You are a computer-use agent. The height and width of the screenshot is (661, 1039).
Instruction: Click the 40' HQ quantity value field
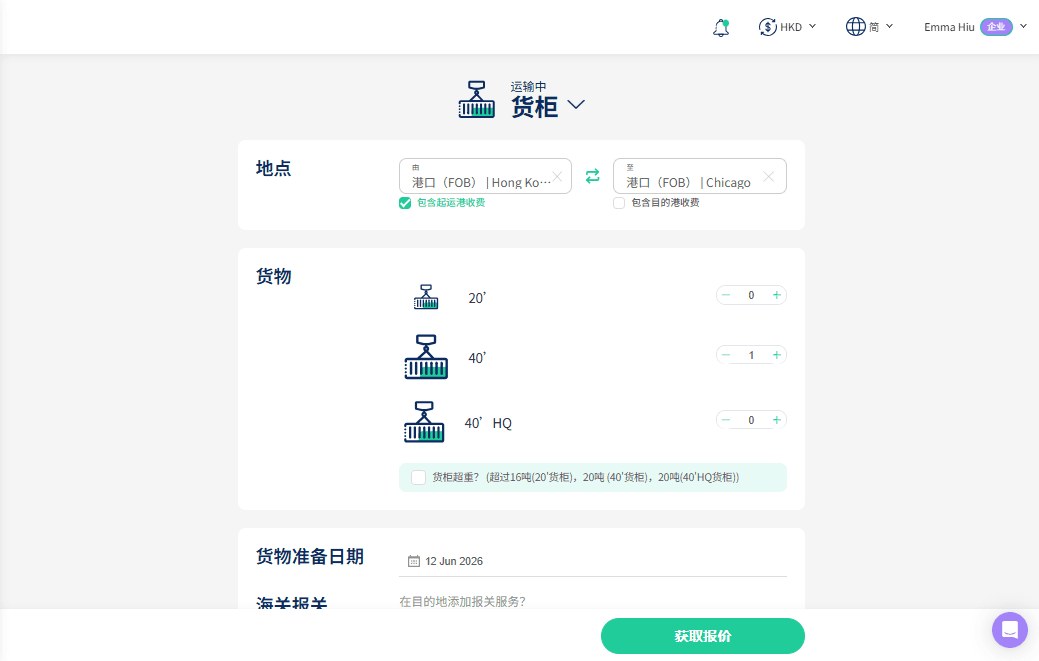coord(751,421)
